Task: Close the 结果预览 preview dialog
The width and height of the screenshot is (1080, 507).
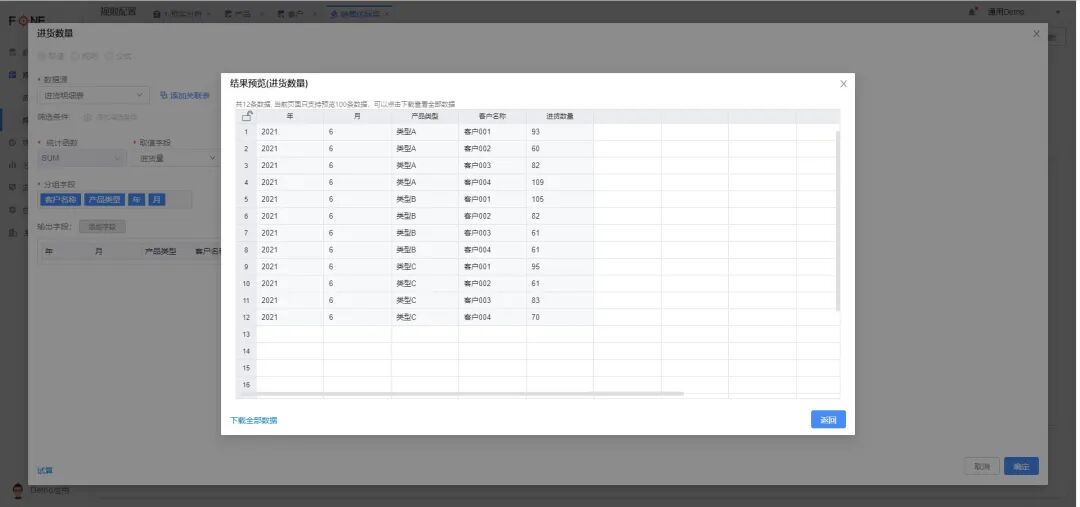Action: point(843,84)
